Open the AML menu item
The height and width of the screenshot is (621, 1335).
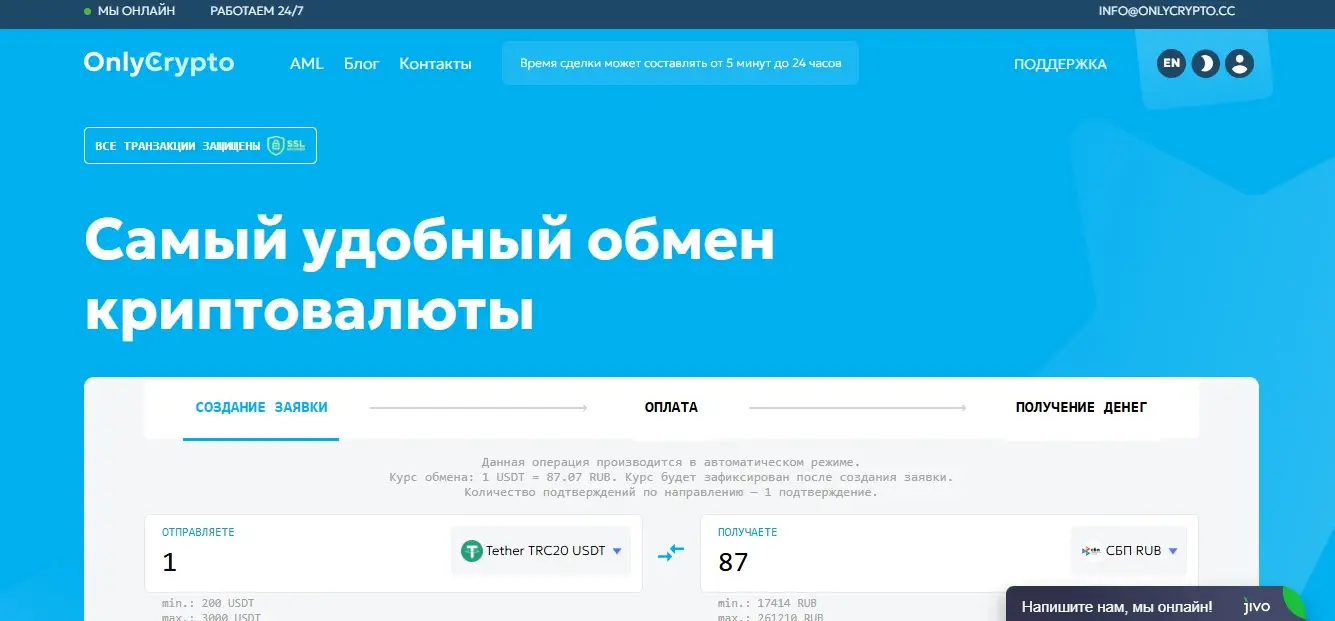tap(307, 63)
